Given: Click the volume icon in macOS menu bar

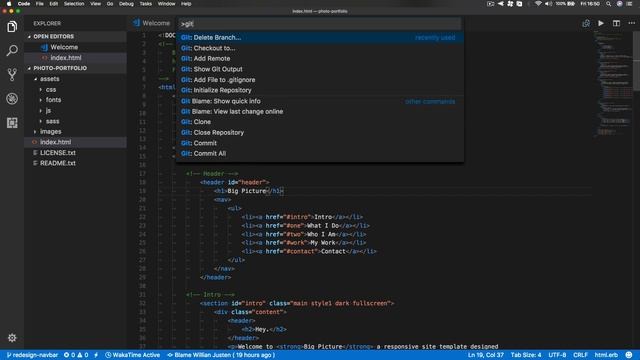Looking at the screenshot, I should click(549, 4).
